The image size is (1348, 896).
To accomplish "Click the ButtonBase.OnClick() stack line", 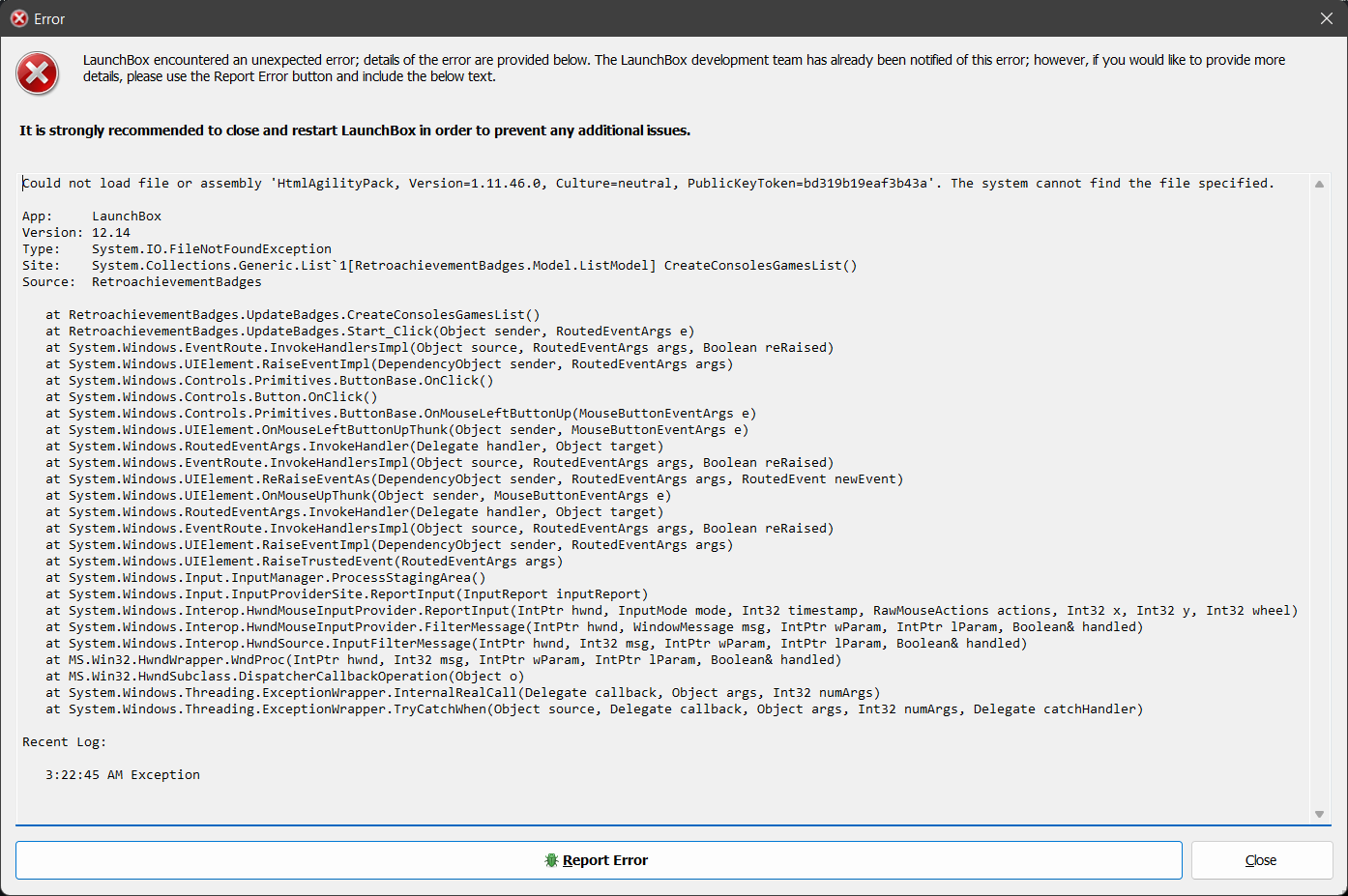I will [x=270, y=380].
